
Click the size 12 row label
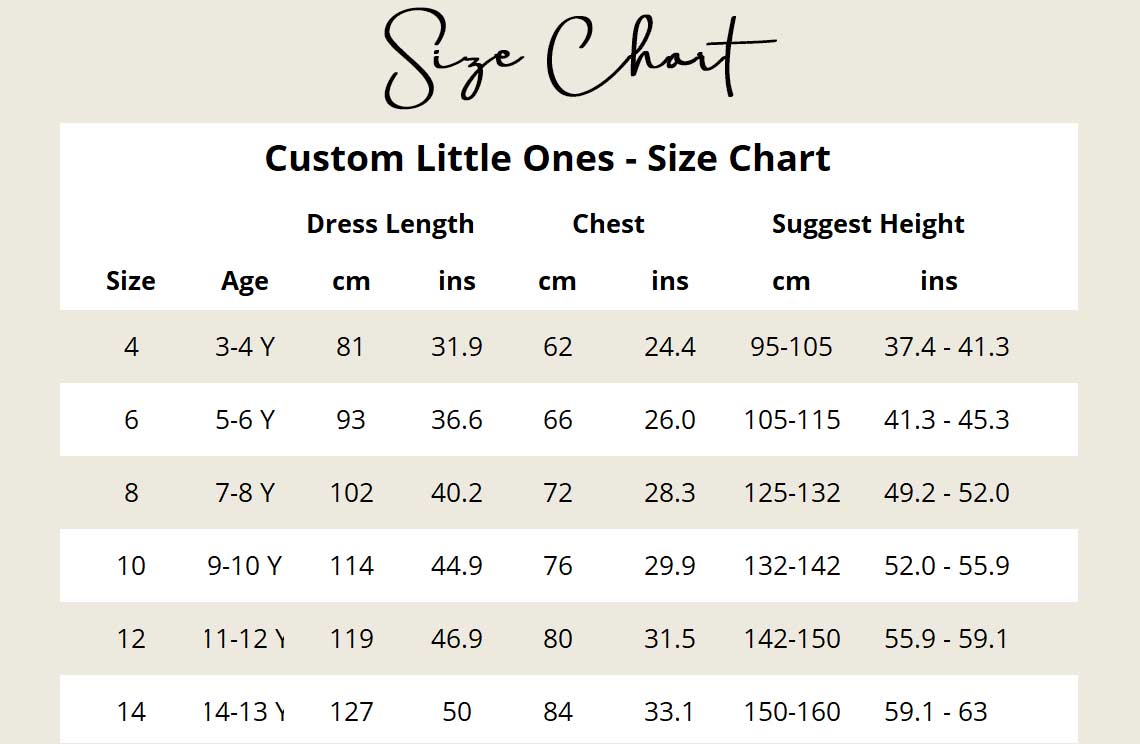pyautogui.click(x=131, y=639)
